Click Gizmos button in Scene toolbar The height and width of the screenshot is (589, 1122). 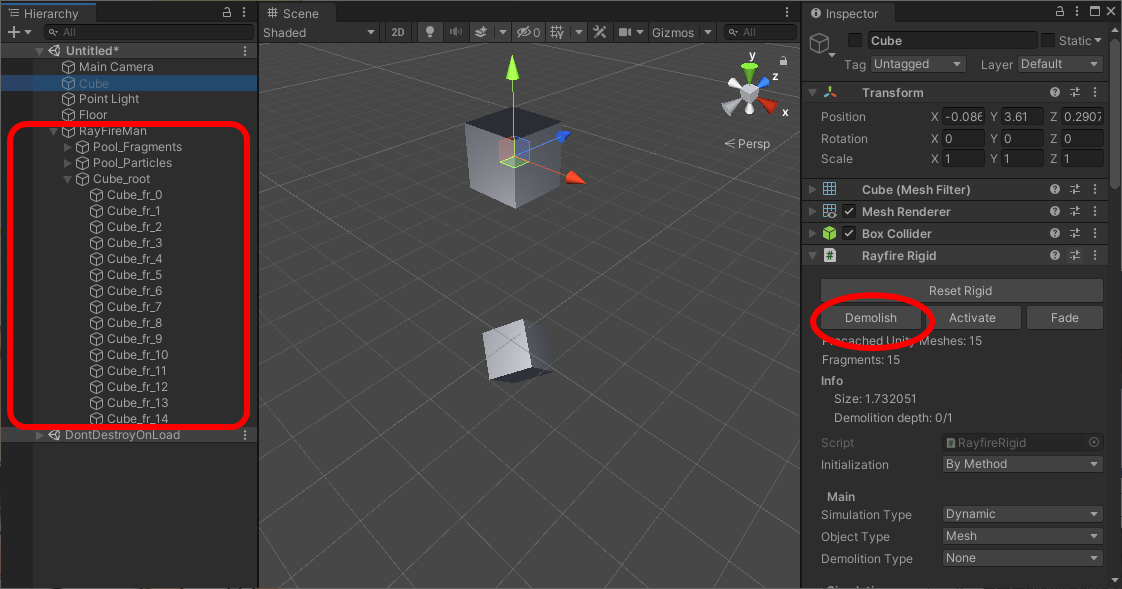coord(673,33)
